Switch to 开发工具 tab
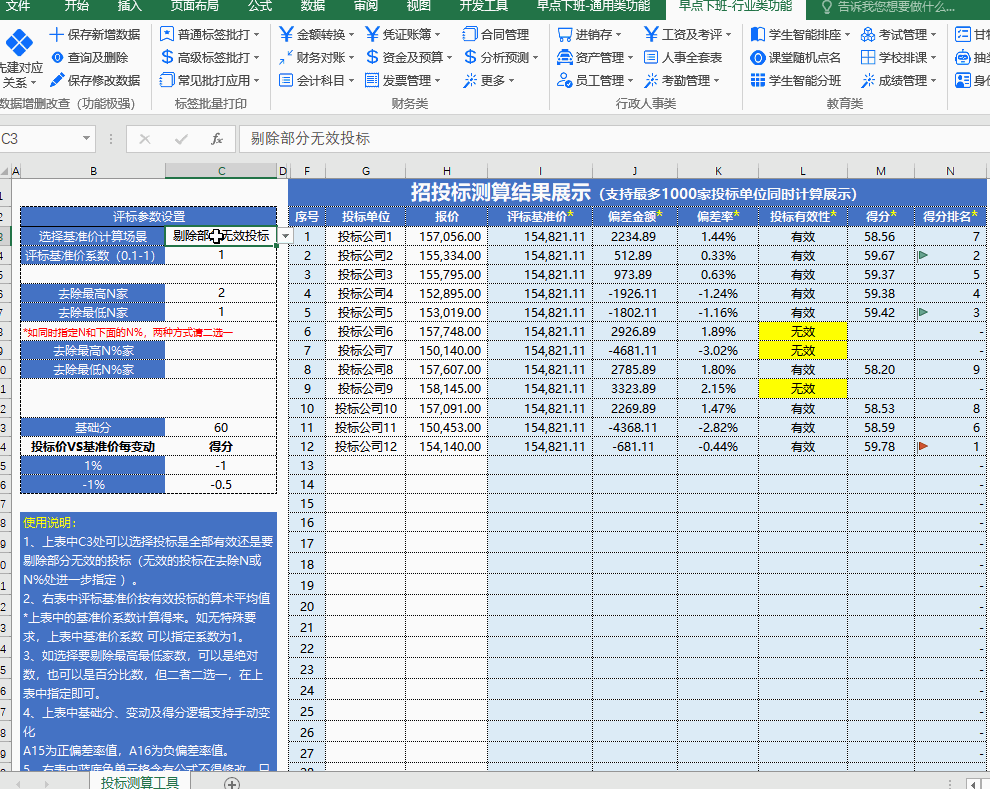 point(484,6)
